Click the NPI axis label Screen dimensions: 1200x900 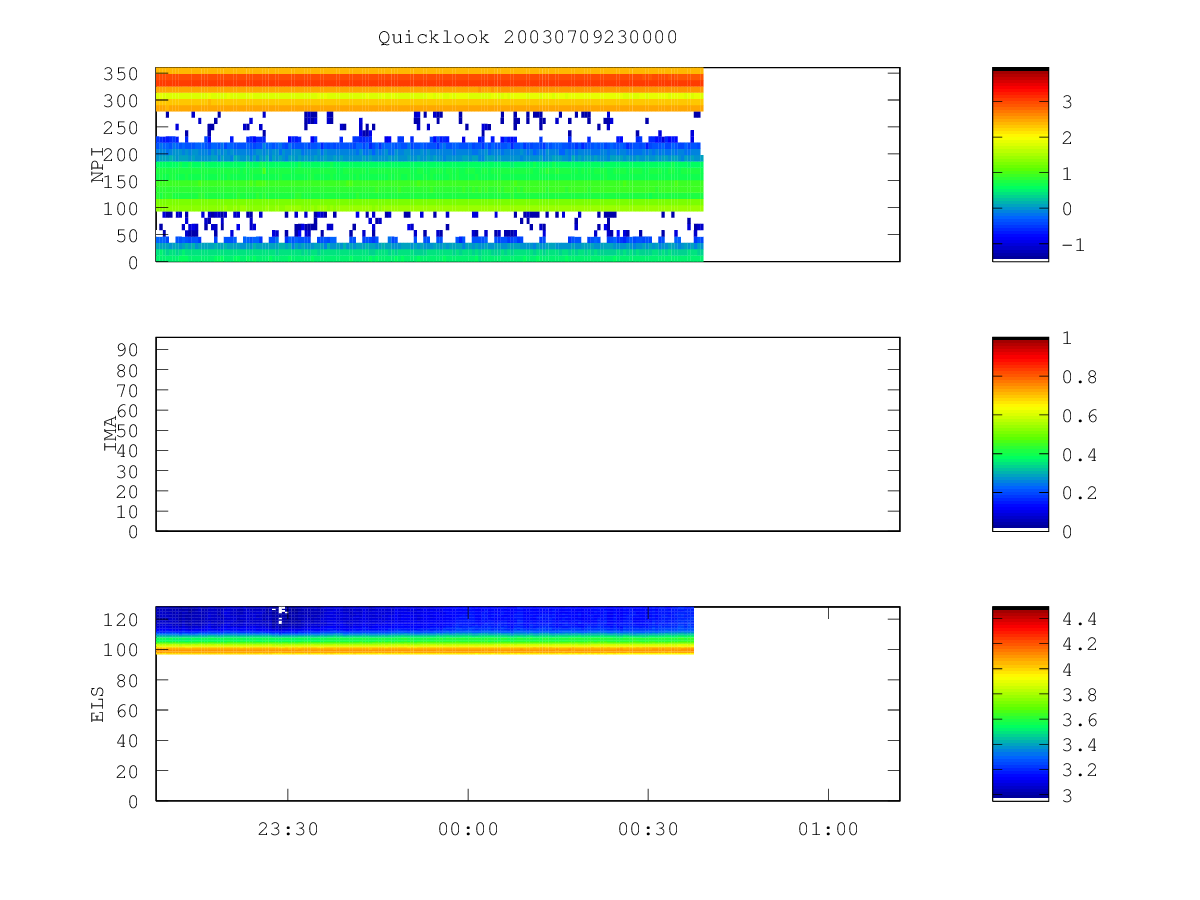[98, 165]
